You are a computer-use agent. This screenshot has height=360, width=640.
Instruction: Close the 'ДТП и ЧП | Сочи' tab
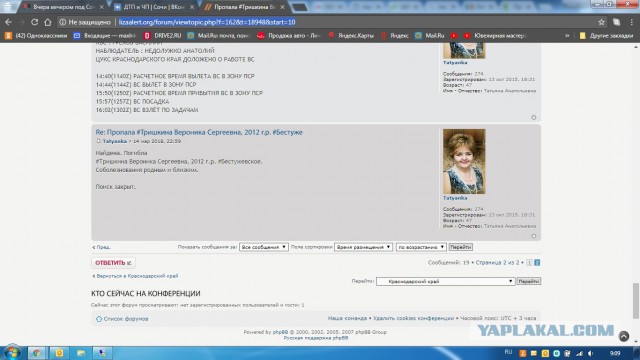(x=192, y=7)
